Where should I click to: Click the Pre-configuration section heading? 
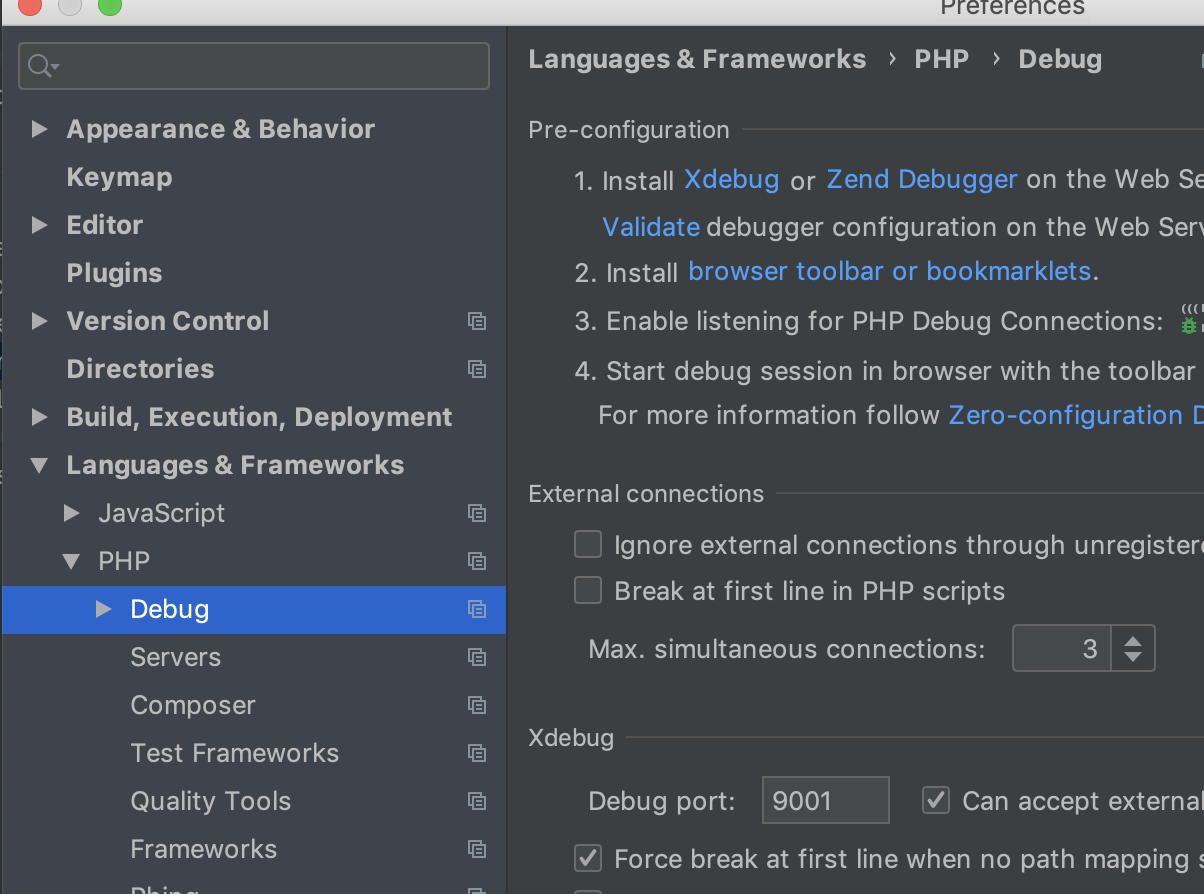[x=629, y=130]
